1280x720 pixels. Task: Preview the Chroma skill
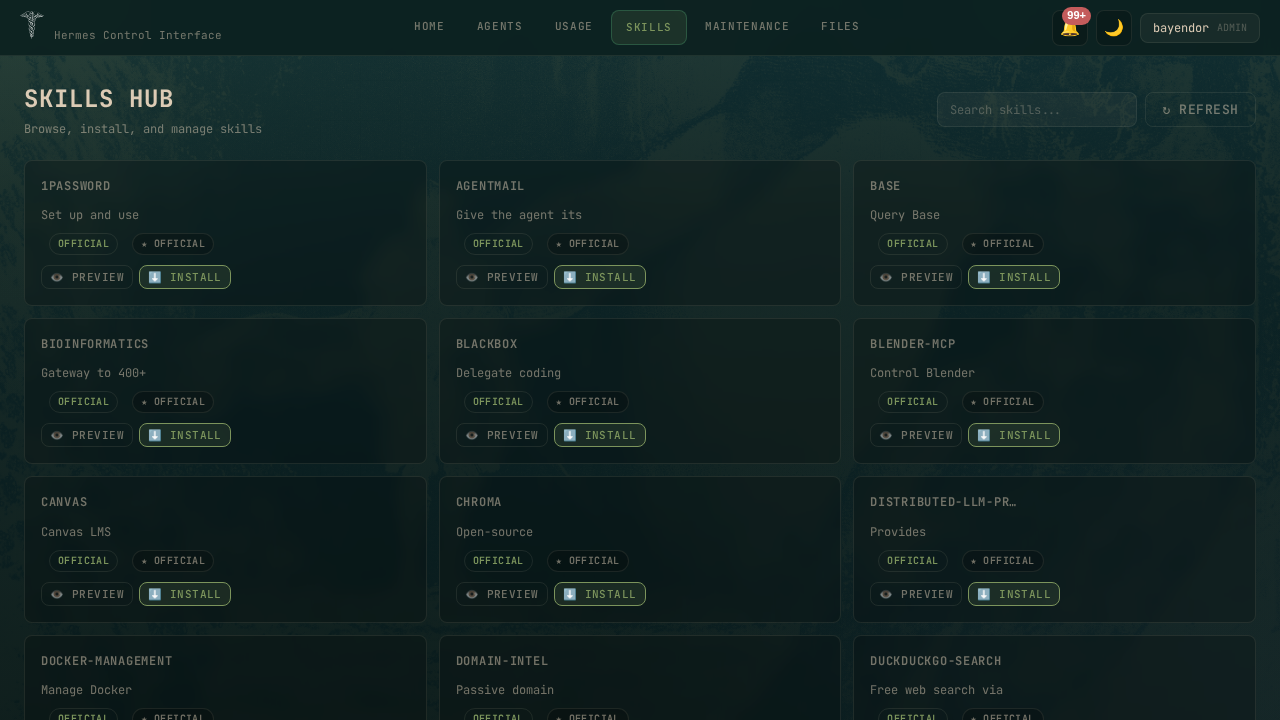click(x=502, y=594)
